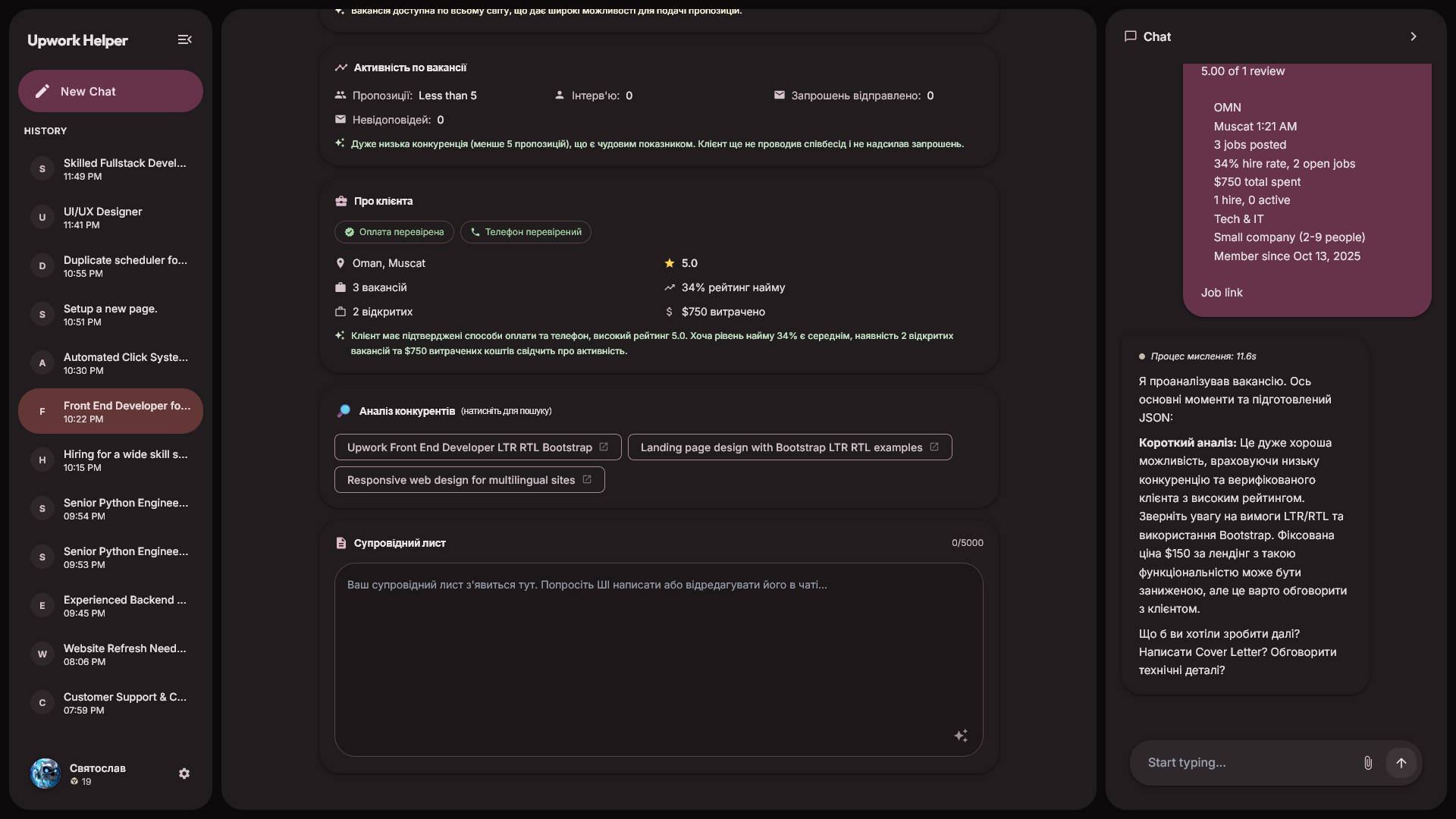Generate cover letter with sparkle icon
The width and height of the screenshot is (1456, 819).
(x=961, y=736)
